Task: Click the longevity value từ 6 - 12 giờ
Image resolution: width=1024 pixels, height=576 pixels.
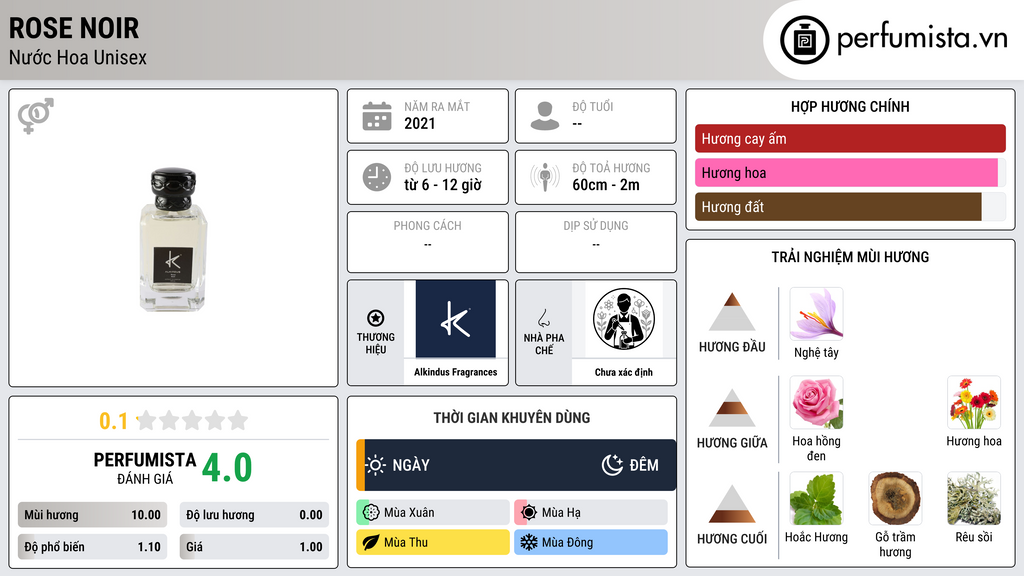Action: pos(443,185)
